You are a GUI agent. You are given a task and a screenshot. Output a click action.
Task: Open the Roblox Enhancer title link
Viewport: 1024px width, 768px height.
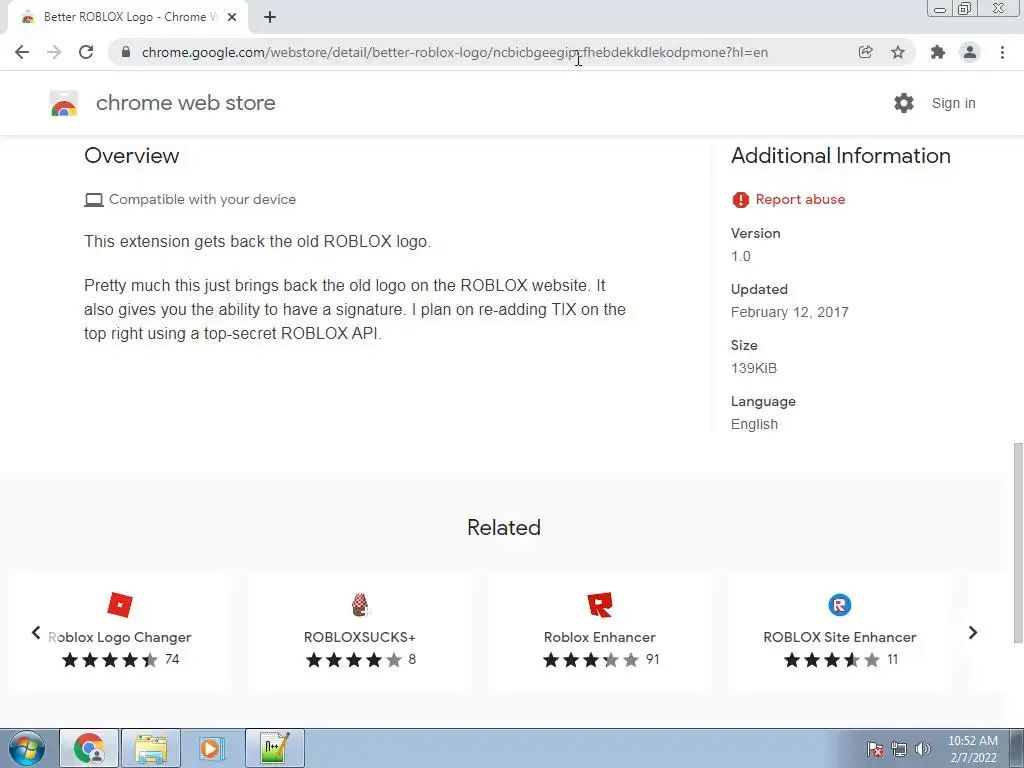[x=600, y=637]
